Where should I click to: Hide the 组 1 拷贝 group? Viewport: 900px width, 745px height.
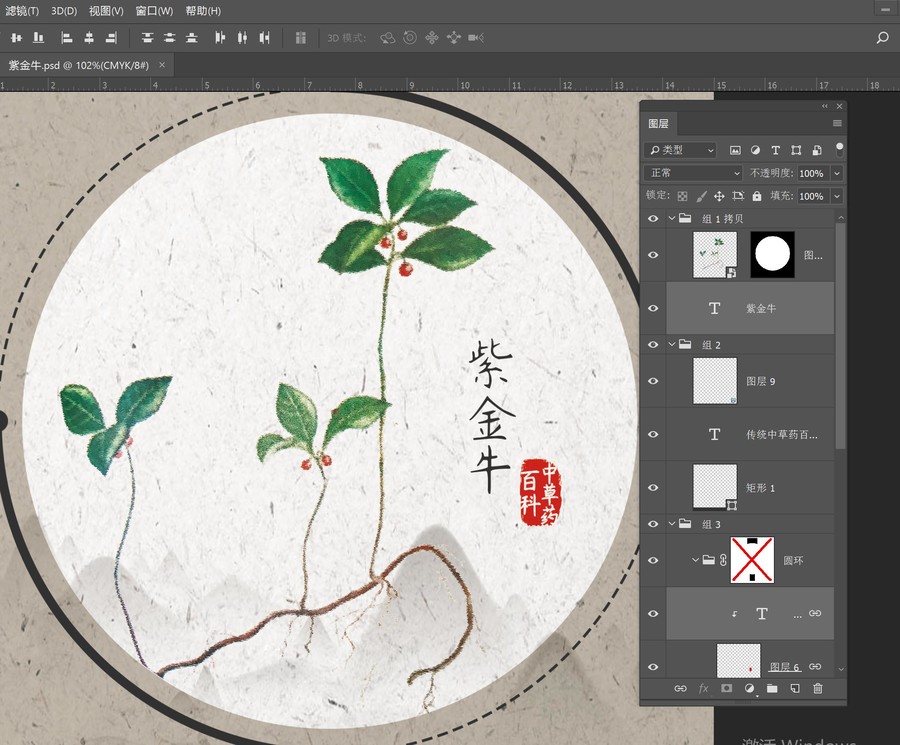point(653,219)
